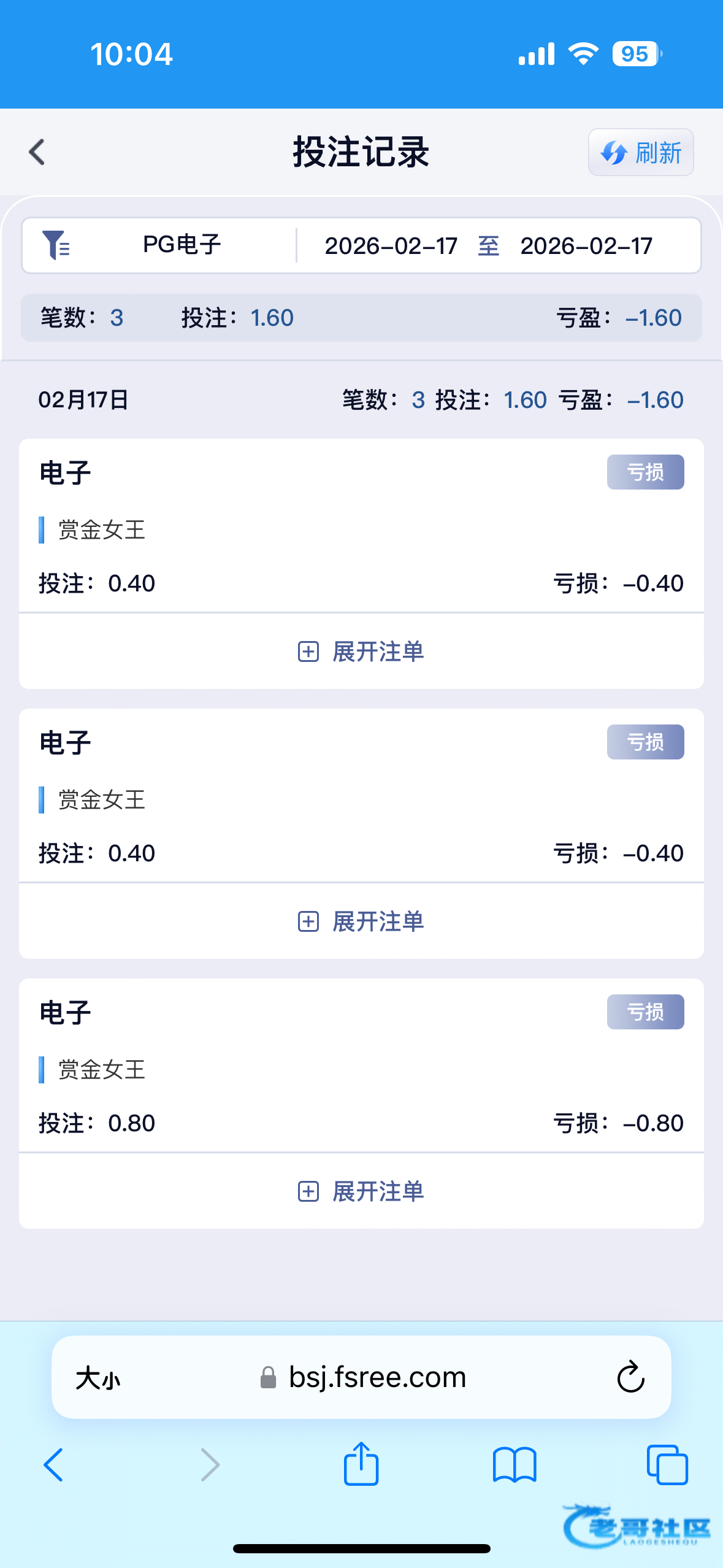Screen dimensions: 723x1568
Task: Tap the 大小 text size control
Action: click(98, 1378)
